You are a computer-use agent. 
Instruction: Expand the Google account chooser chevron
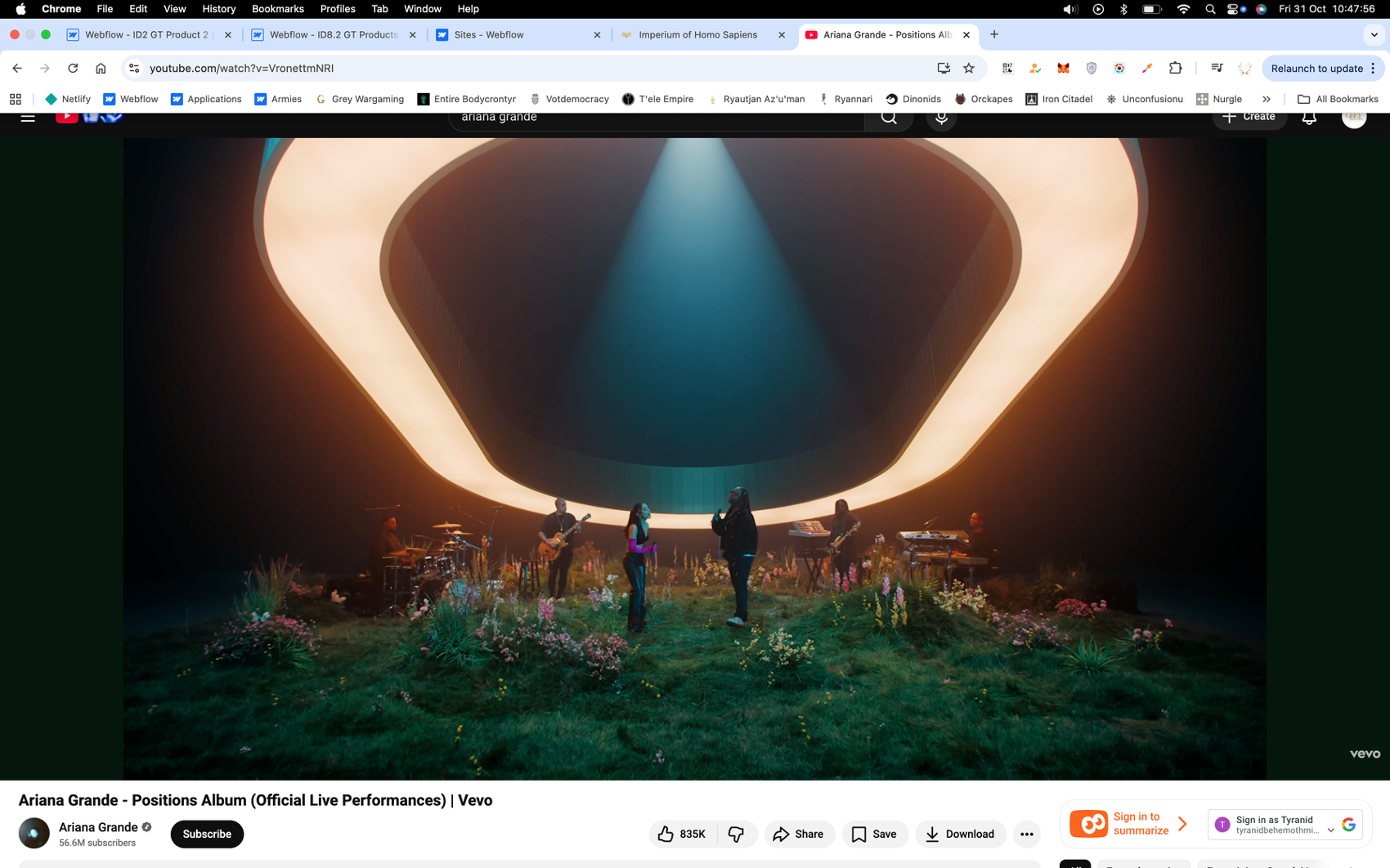point(1331,830)
